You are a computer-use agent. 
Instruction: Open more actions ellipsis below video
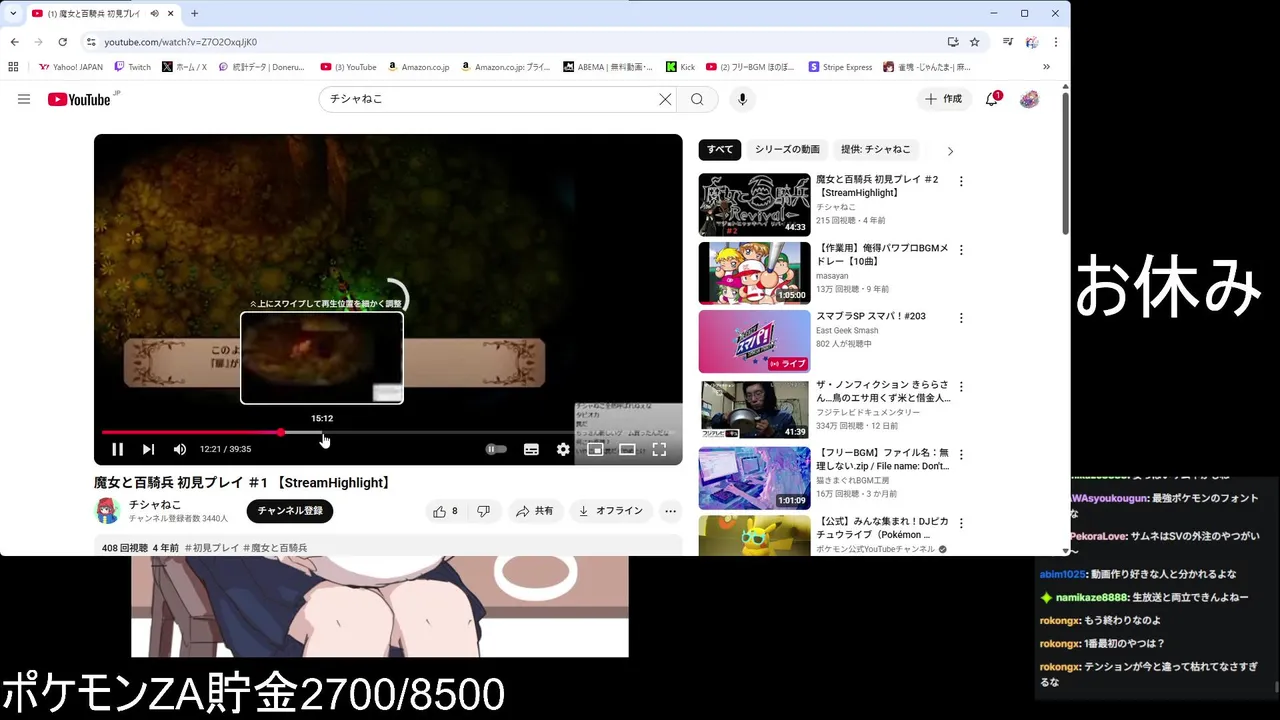pos(671,511)
